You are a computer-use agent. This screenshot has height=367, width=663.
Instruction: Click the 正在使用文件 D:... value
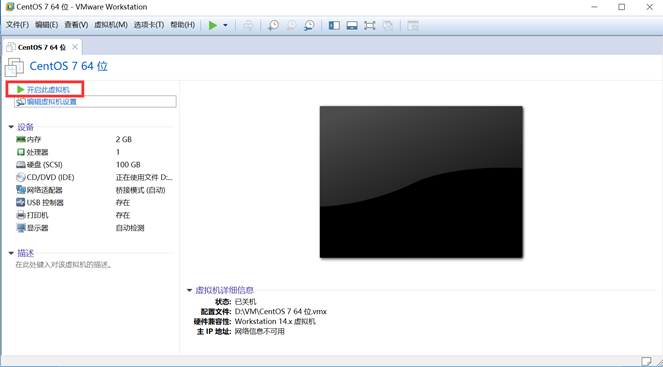click(144, 177)
